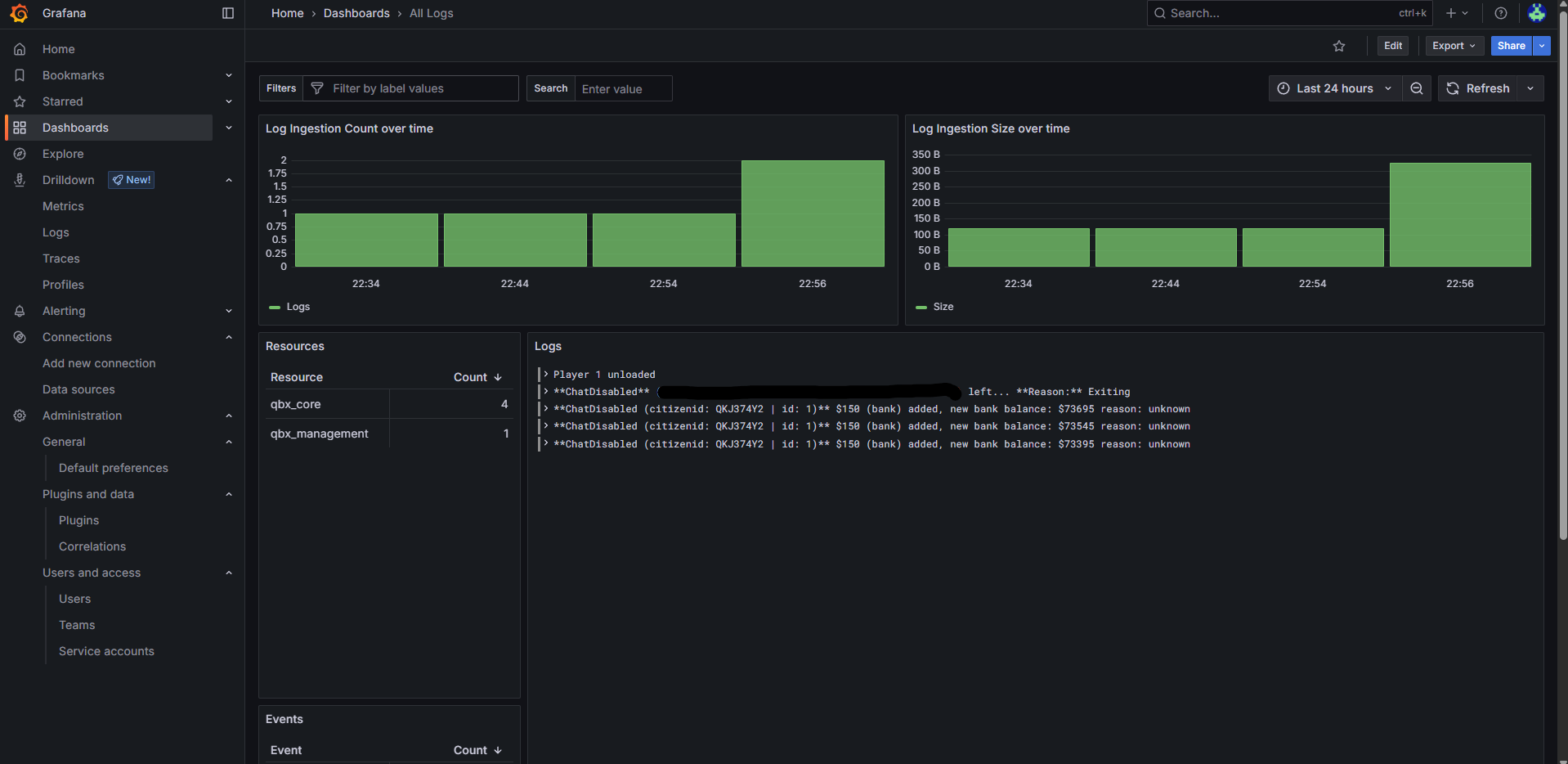Click the Alerting bell icon
The image size is (1568, 764).
coord(20,311)
